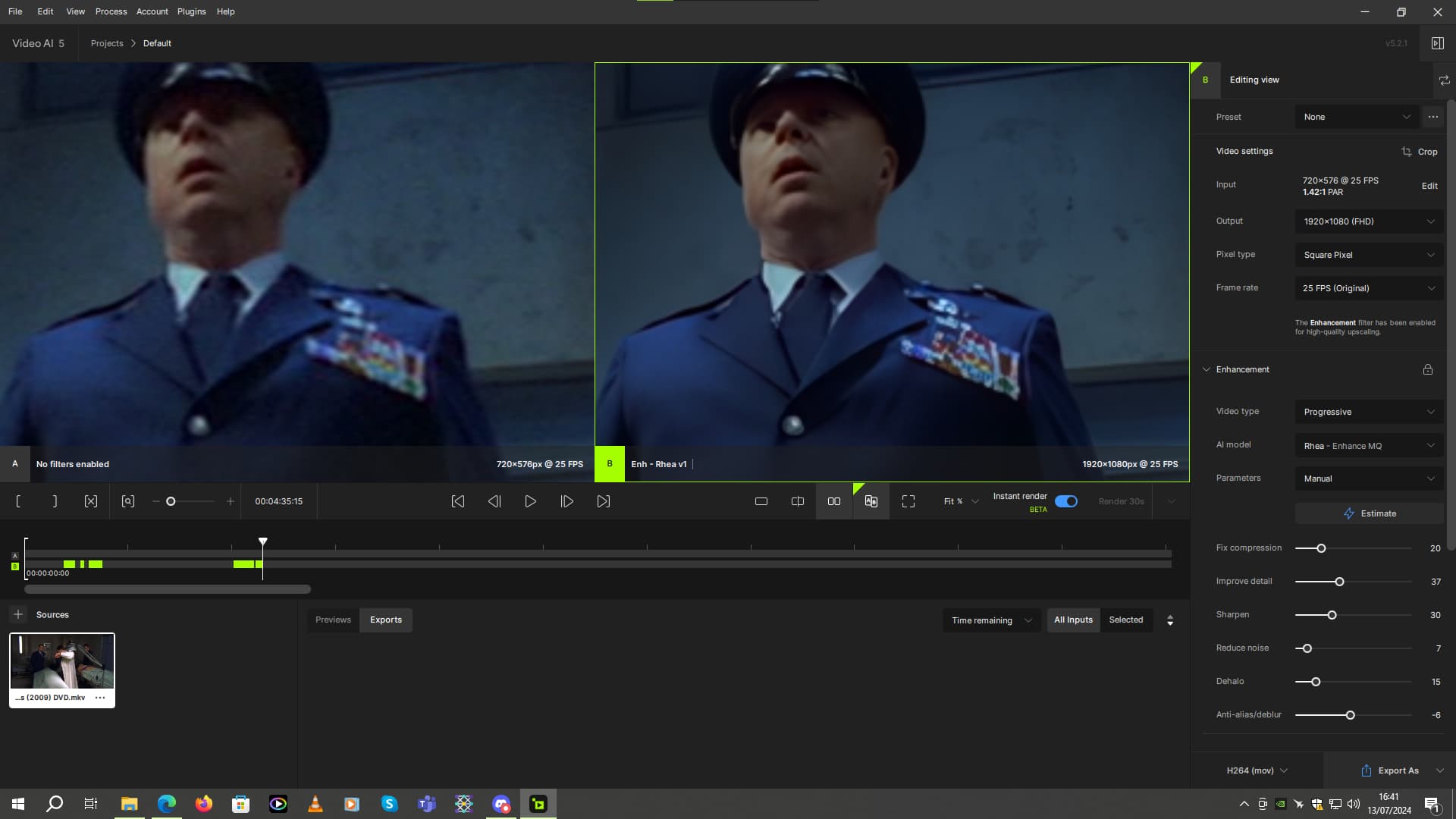Collapse the Enhancement section

pos(1207,369)
